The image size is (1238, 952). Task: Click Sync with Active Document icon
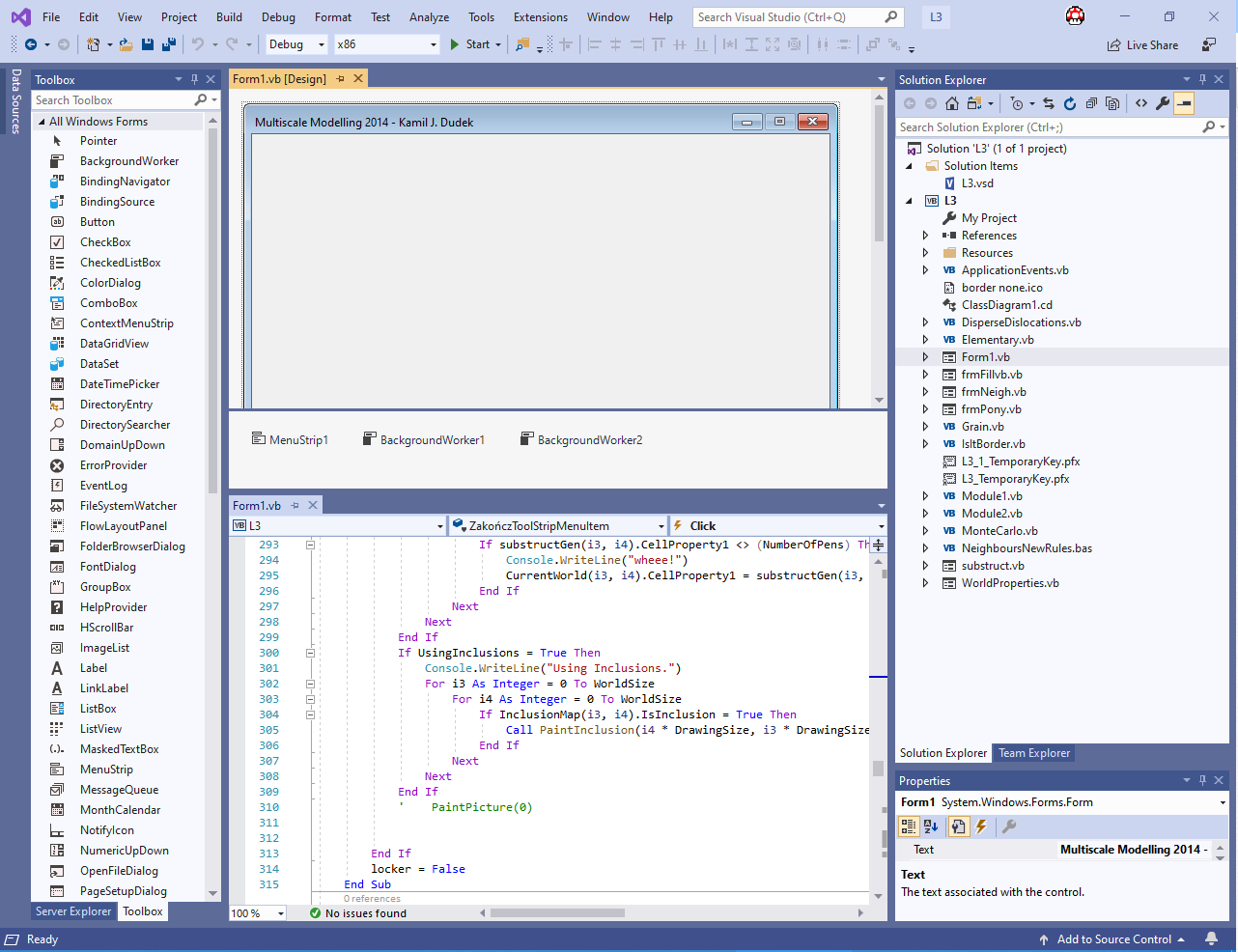tap(1048, 103)
